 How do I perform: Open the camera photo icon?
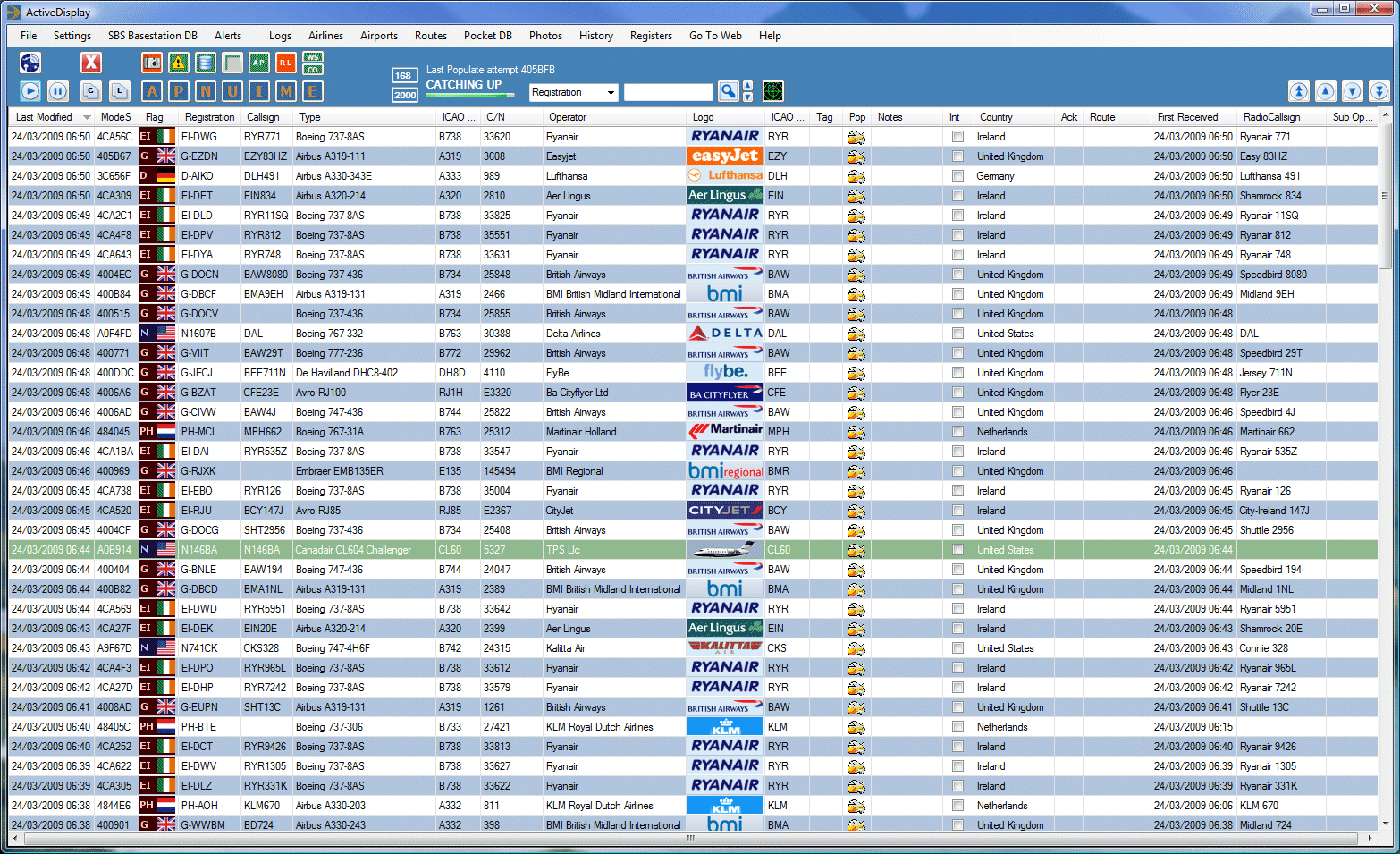click(152, 63)
